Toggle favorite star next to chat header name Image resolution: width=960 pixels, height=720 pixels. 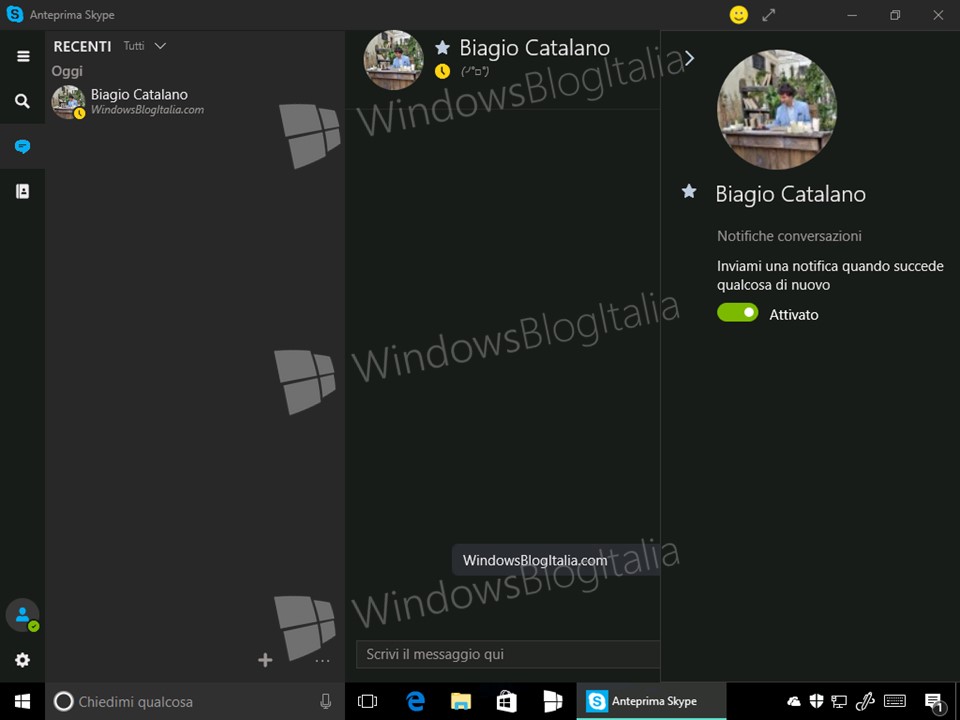(x=442, y=47)
